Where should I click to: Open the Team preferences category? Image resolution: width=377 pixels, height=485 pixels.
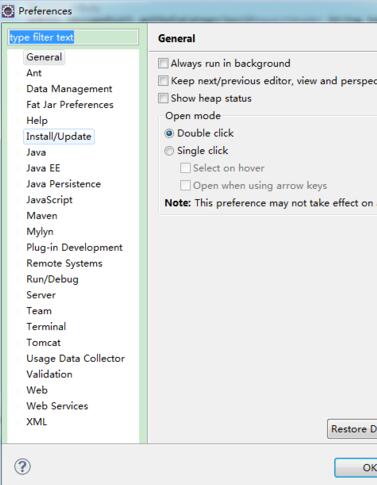point(39,311)
